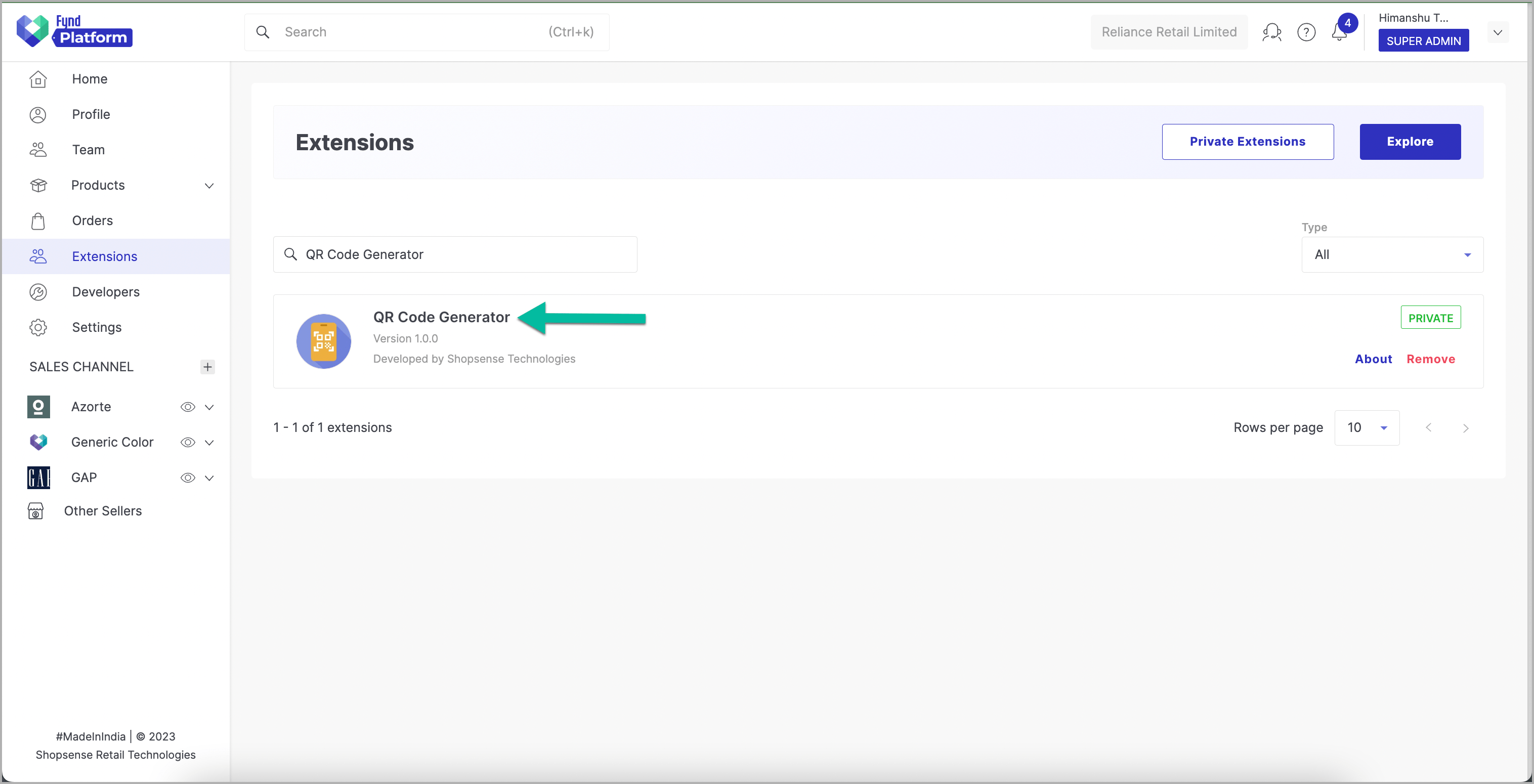Click the QR Code Generator extension icon
1534x784 pixels.
click(x=324, y=340)
